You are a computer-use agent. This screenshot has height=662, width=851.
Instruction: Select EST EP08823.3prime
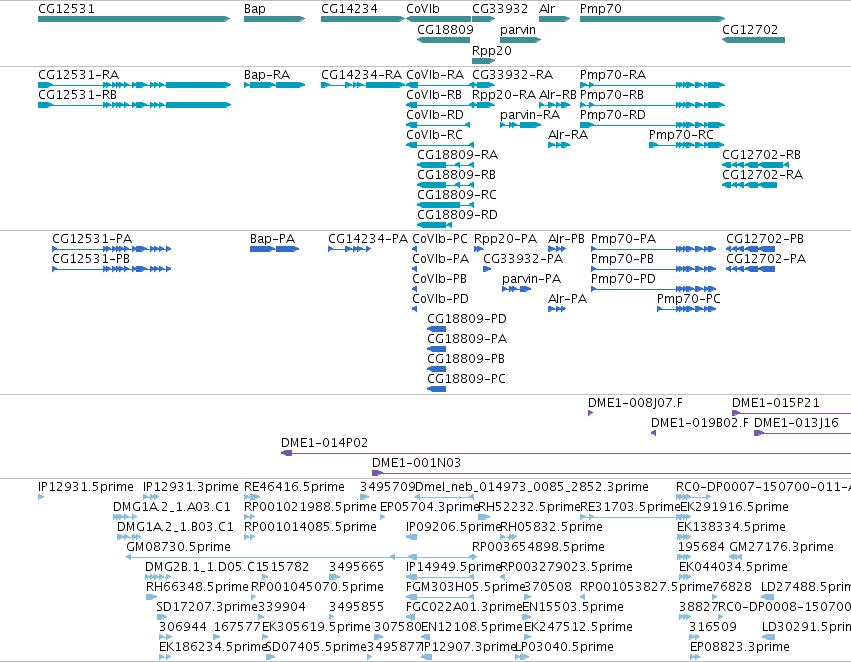[695, 657]
